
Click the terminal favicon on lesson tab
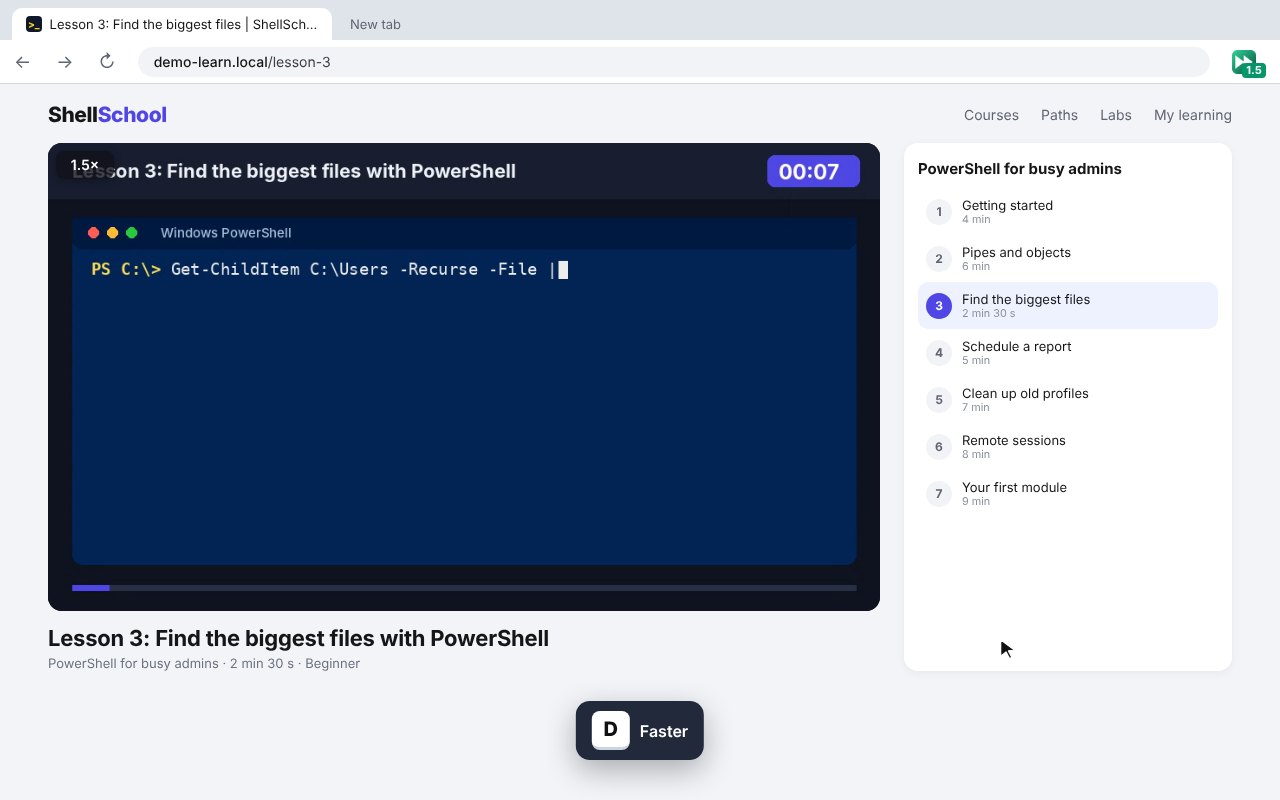click(34, 24)
